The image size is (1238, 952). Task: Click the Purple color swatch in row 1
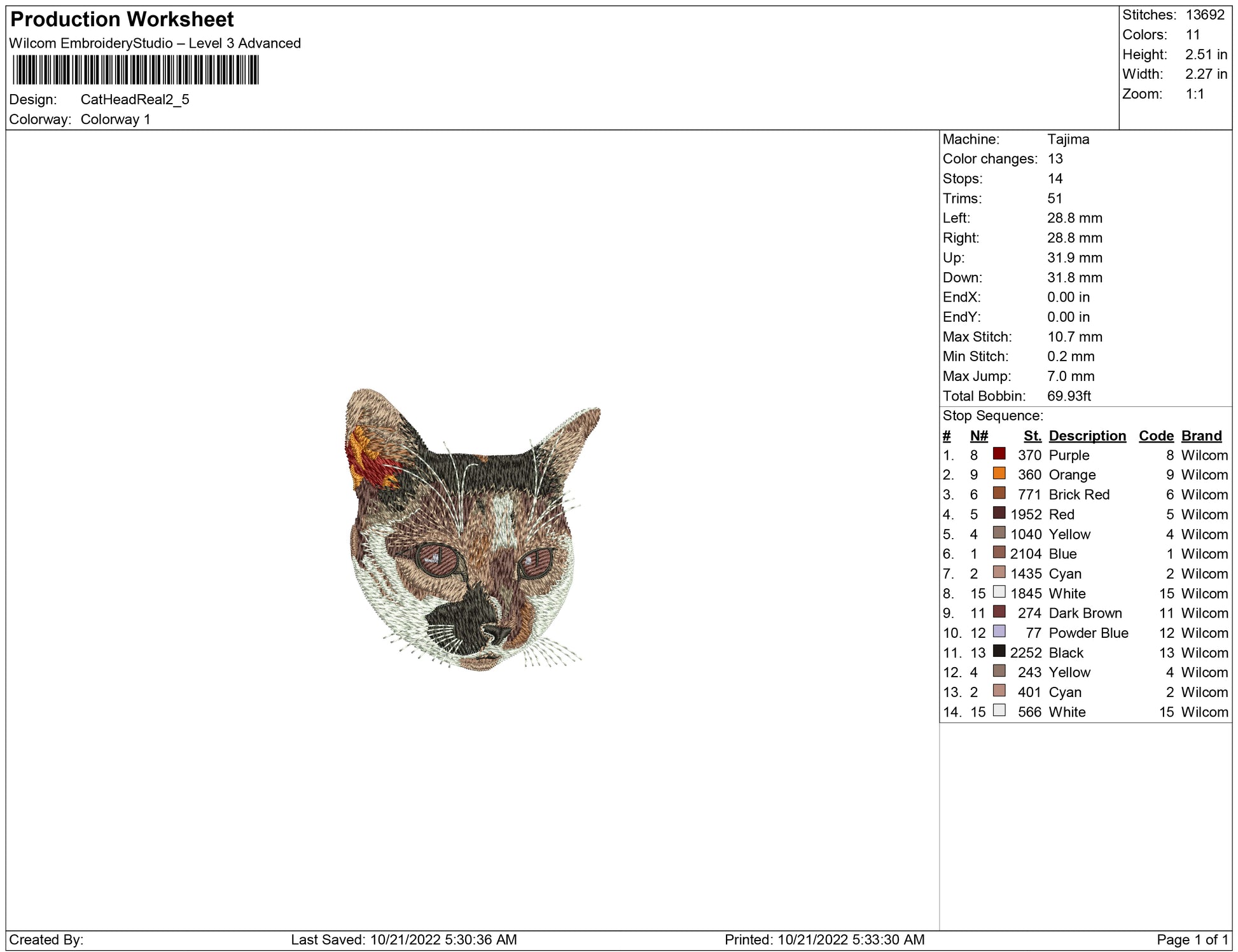pos(999,453)
